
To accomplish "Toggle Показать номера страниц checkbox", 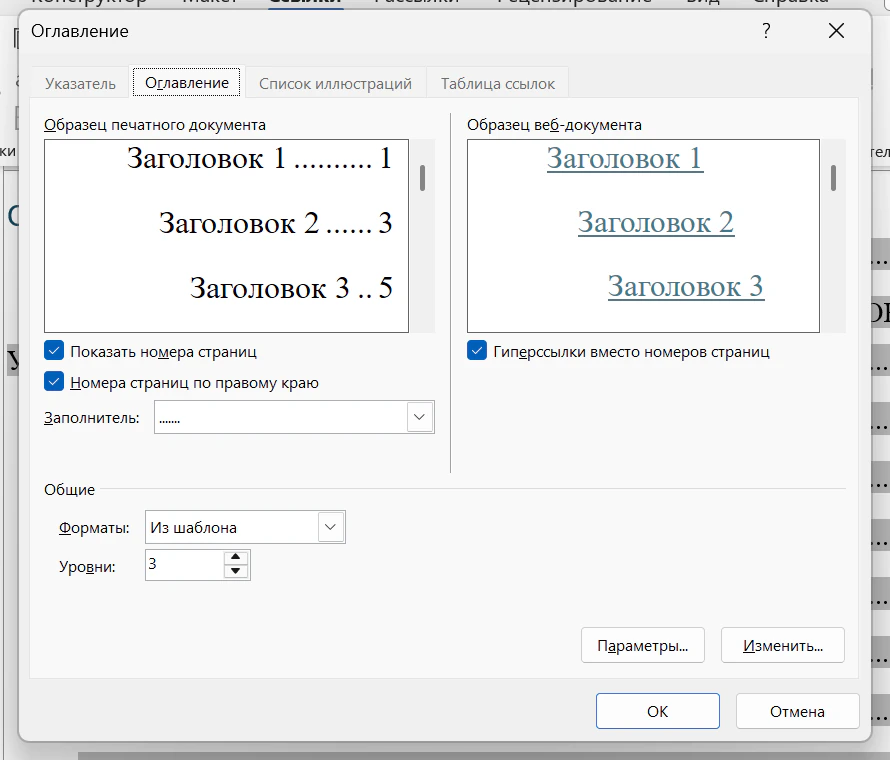I will click(x=54, y=351).
